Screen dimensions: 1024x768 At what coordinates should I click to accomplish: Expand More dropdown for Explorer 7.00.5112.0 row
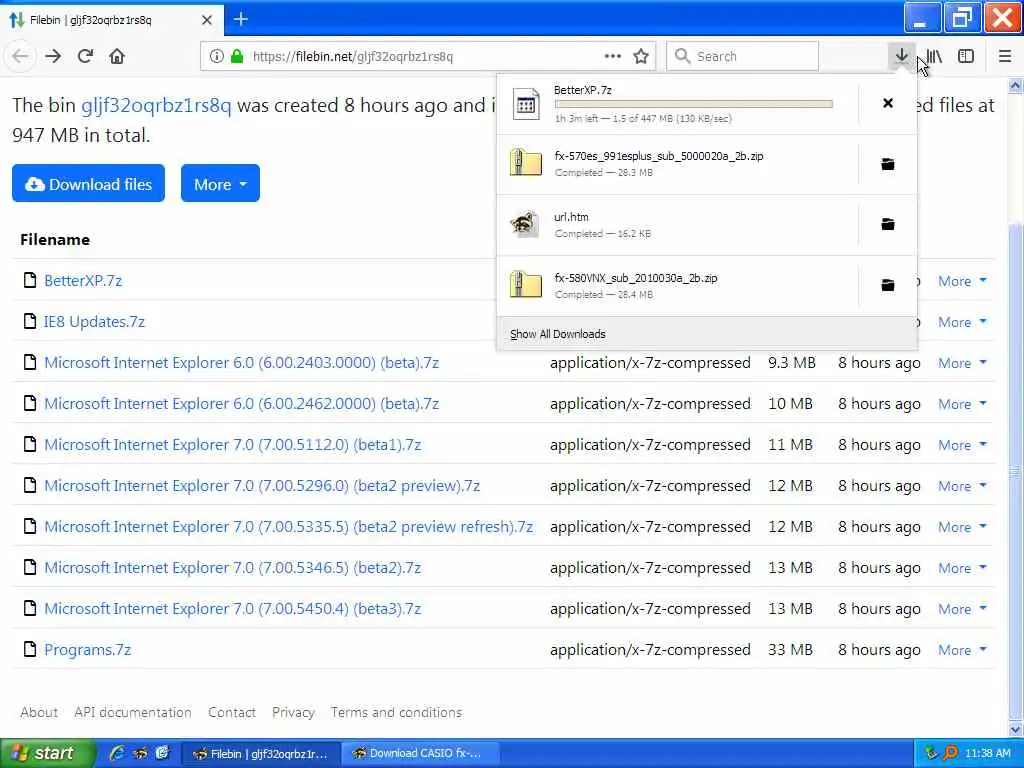962,445
